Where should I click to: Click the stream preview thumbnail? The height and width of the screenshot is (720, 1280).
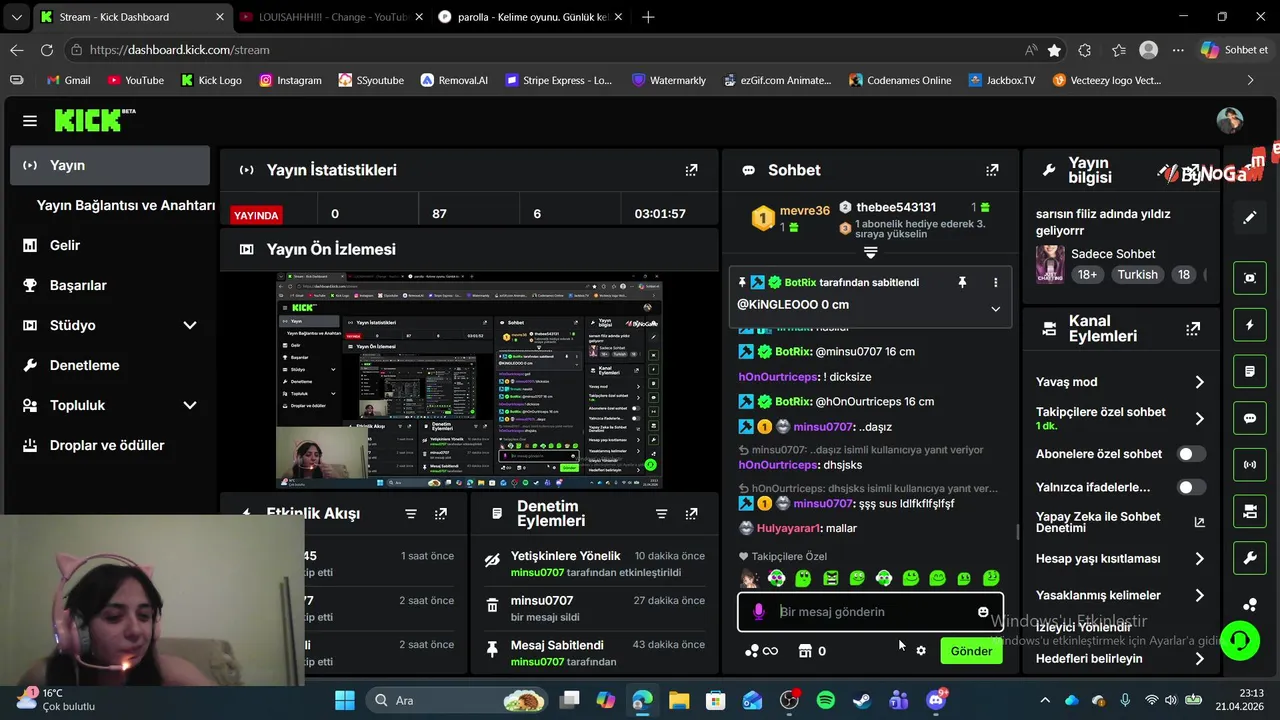click(469, 381)
